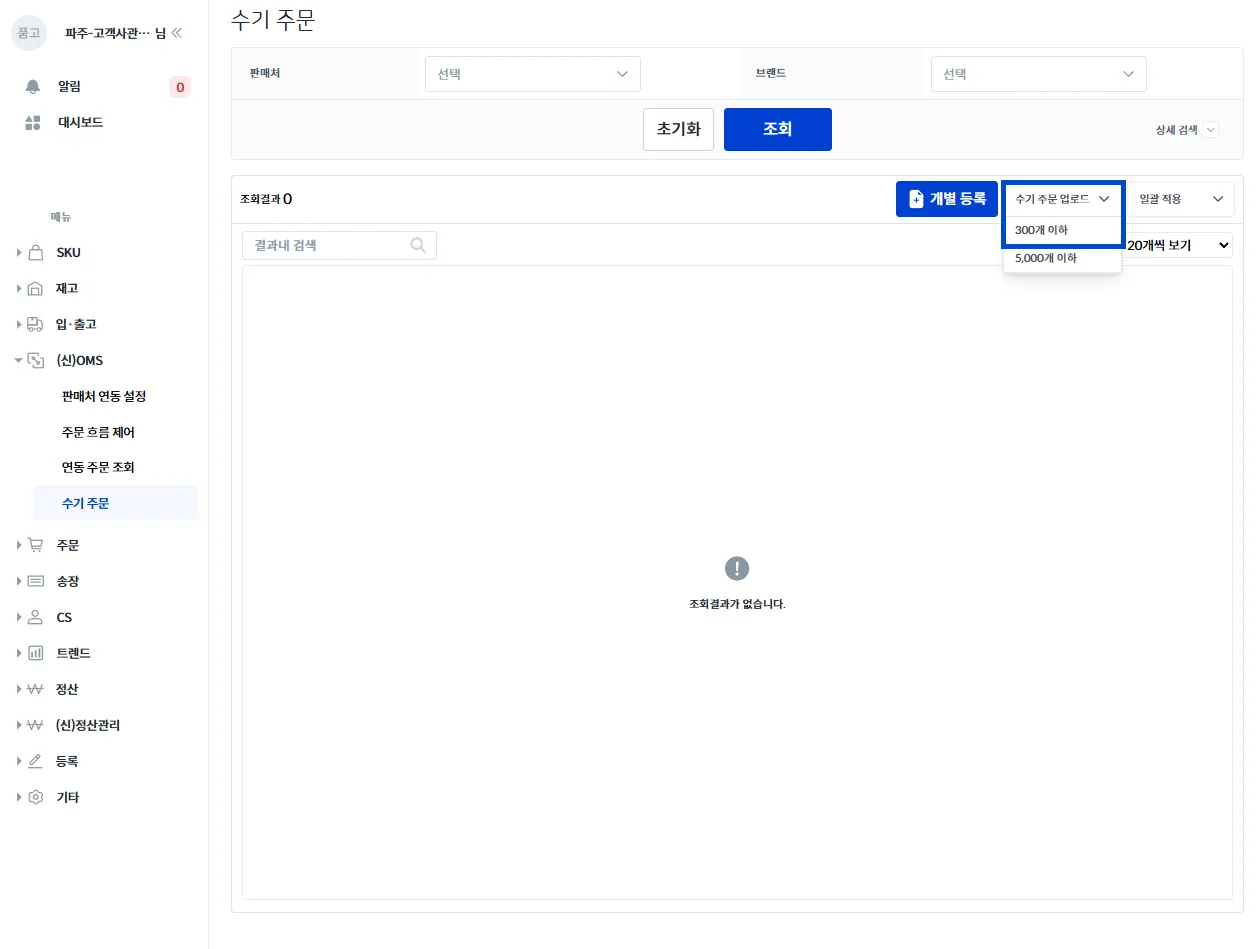This screenshot has height=949, width=1256.
Task: Open the 일괄 적용 dropdown
Action: 1181,199
